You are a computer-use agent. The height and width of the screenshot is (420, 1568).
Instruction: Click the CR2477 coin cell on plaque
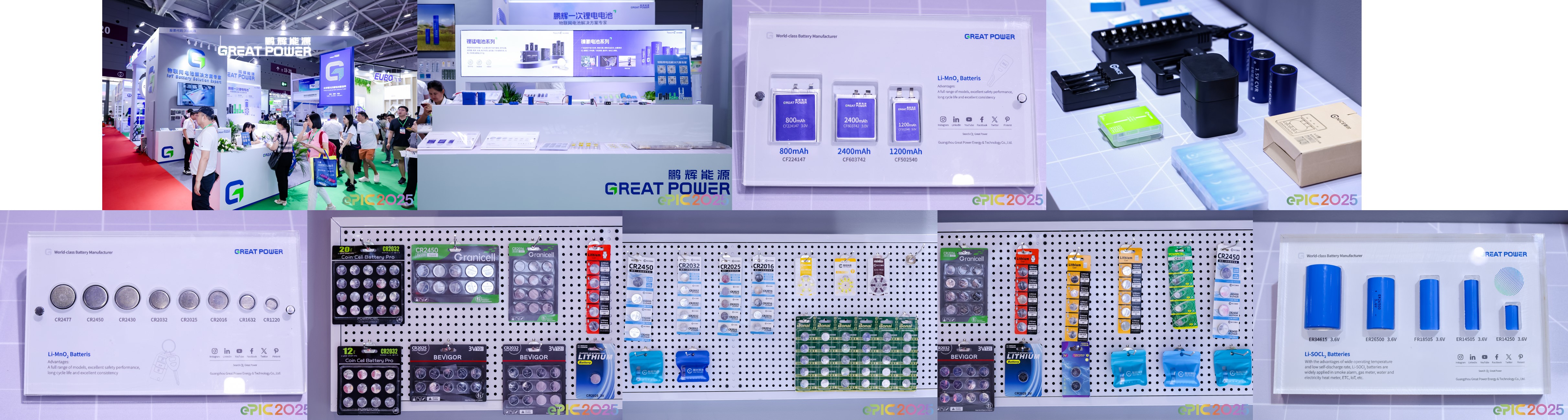click(x=63, y=298)
